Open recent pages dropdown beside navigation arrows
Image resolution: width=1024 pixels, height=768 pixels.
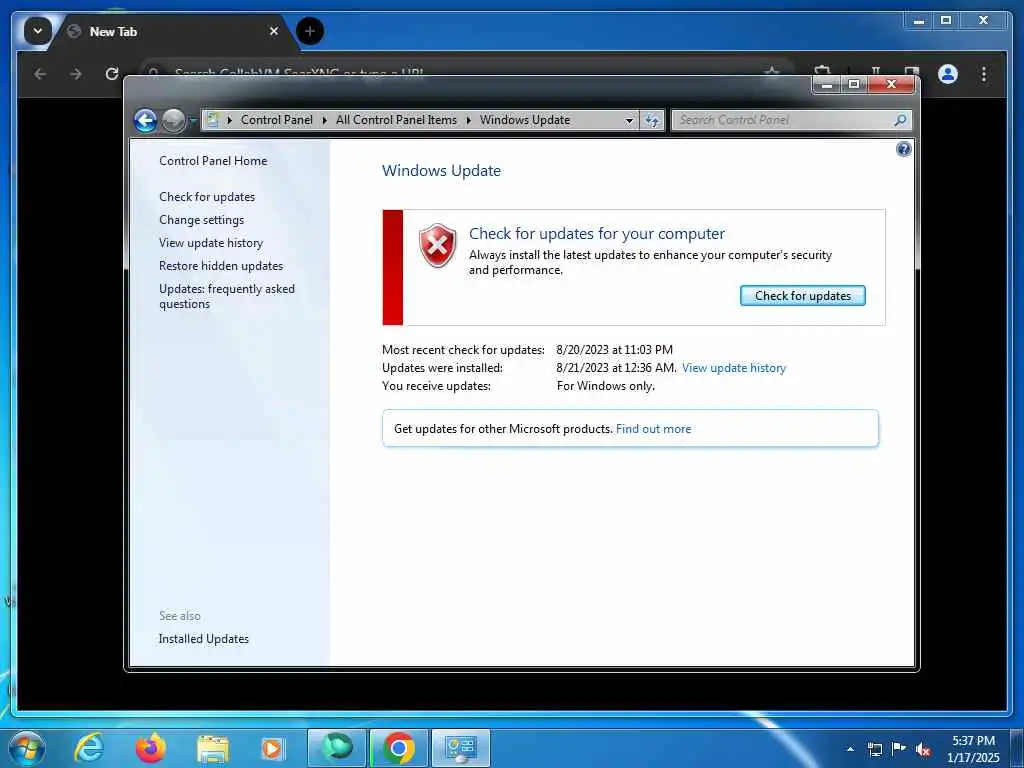point(193,120)
